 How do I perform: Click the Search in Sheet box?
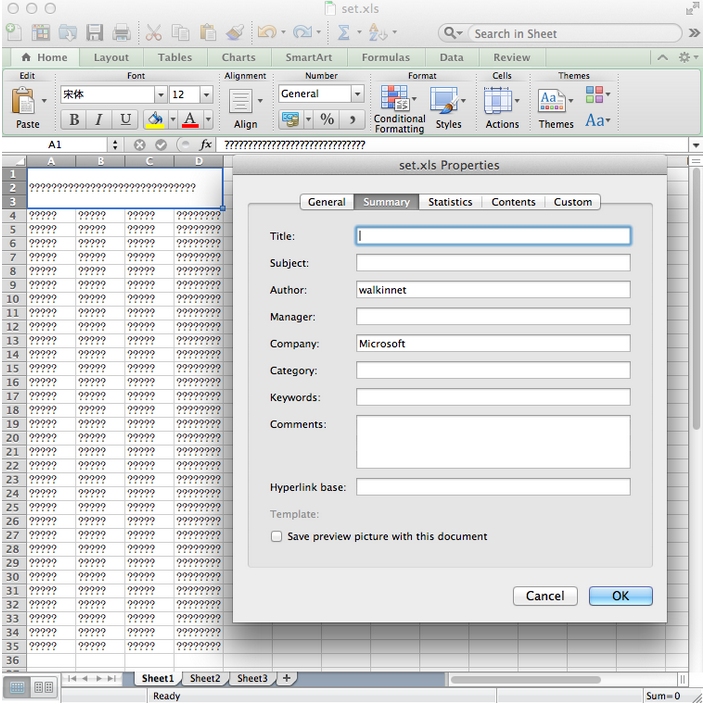point(575,34)
